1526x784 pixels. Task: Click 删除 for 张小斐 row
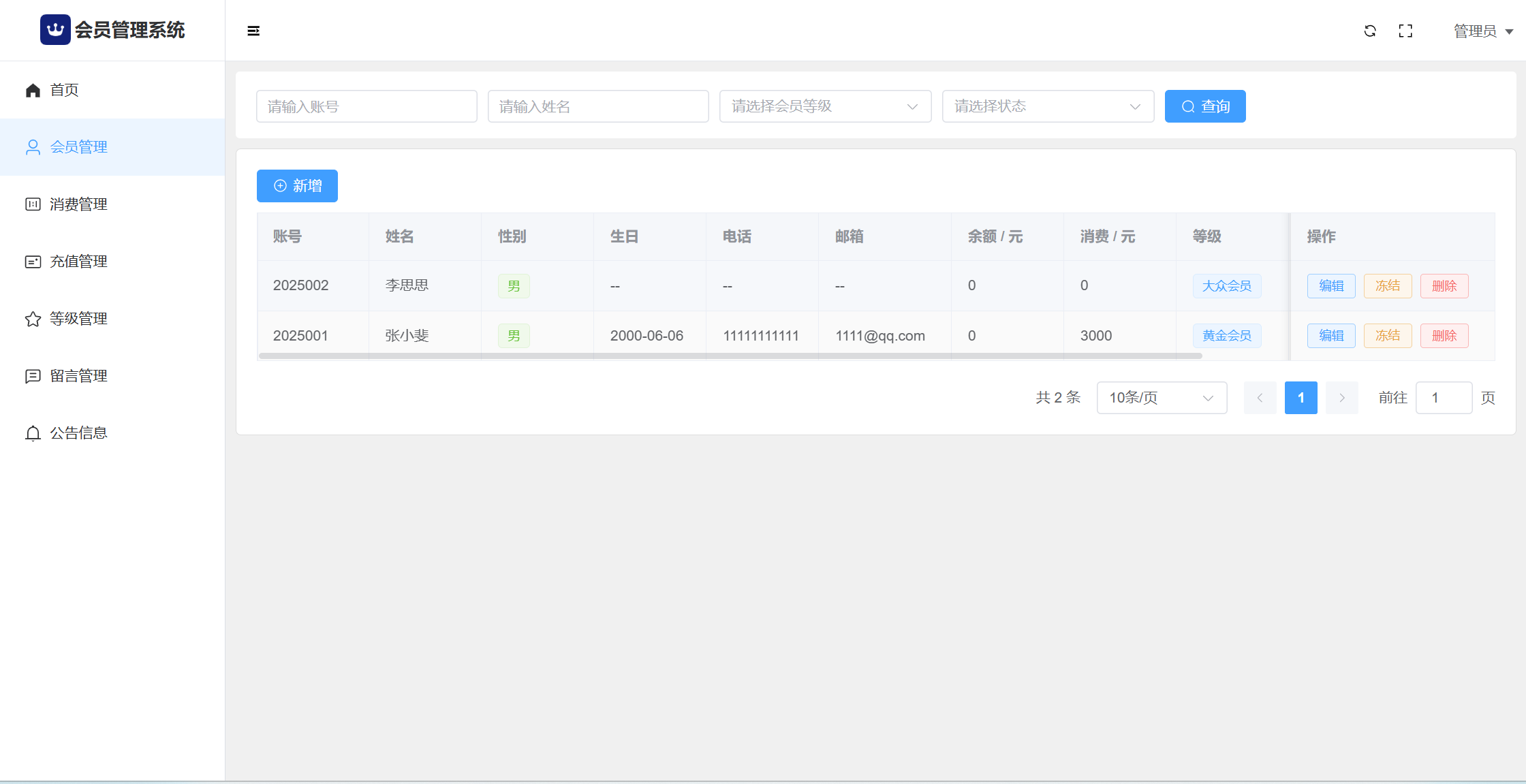point(1444,336)
